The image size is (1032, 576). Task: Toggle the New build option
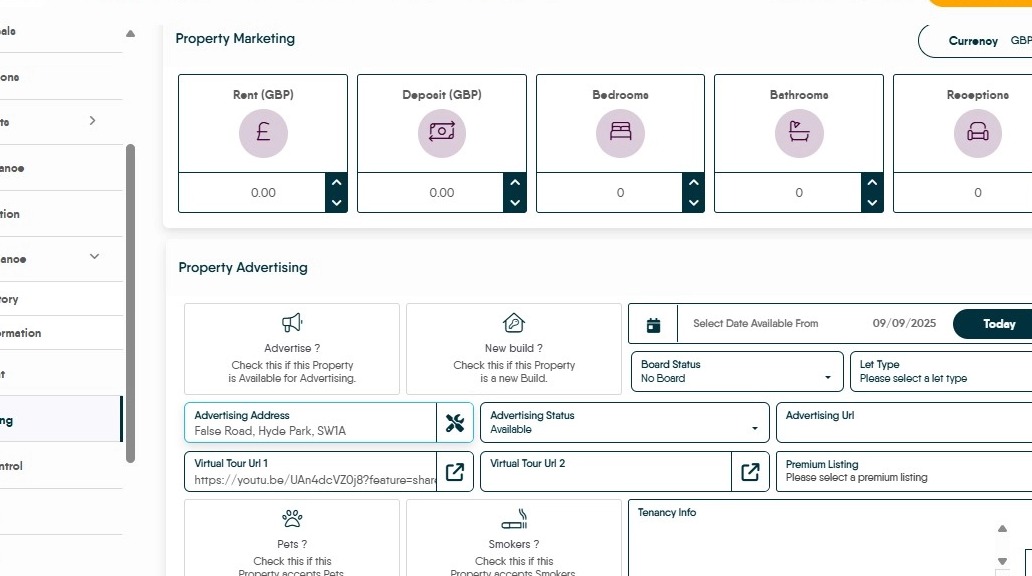[513, 349]
